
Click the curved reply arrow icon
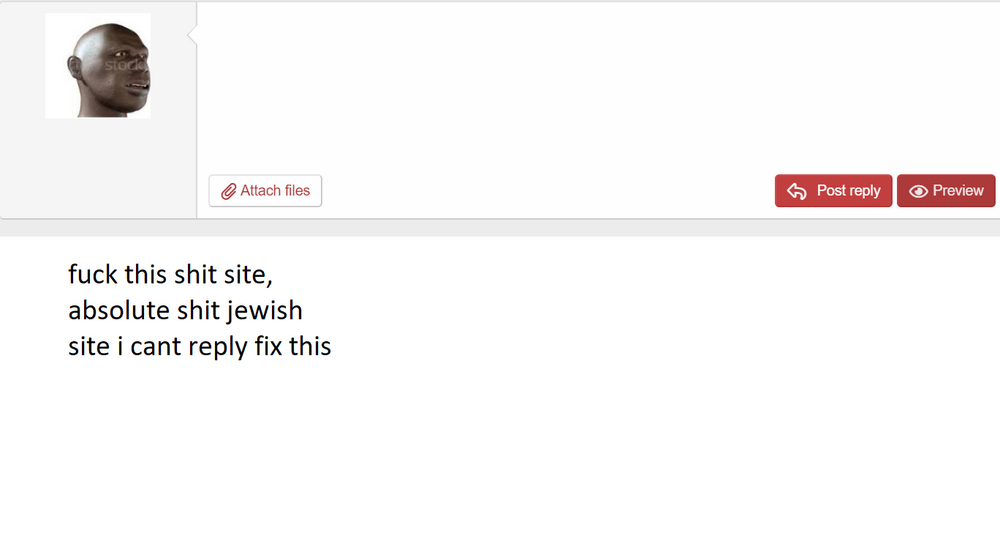[797, 191]
